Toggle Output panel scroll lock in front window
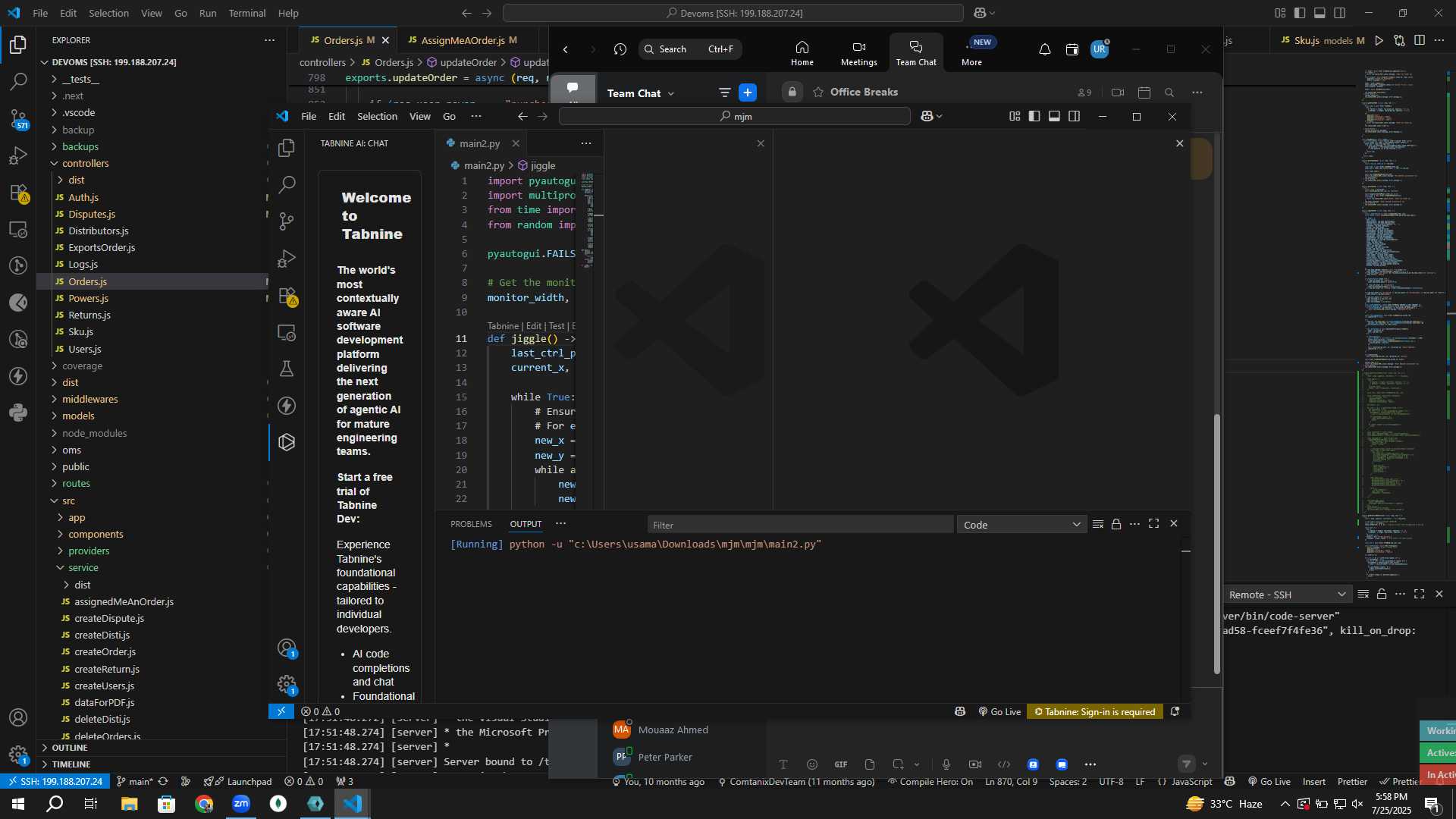The image size is (1456, 819). 1116,524
